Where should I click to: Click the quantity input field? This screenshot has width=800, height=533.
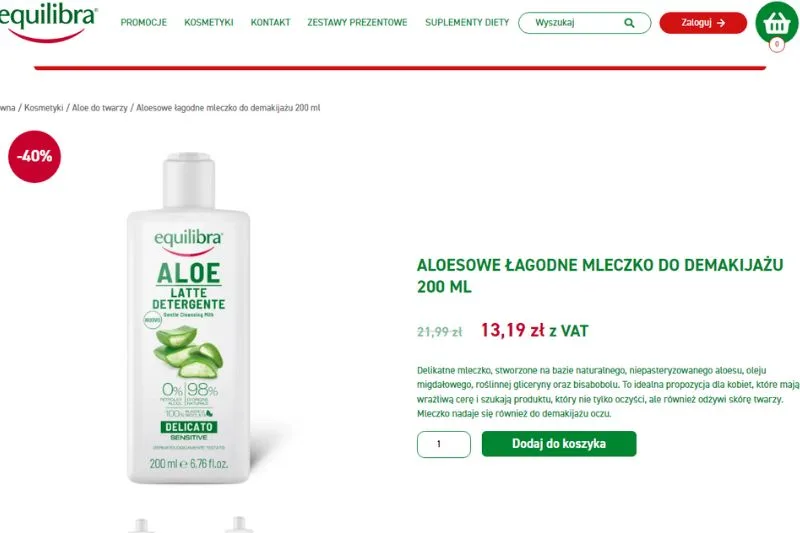[444, 444]
